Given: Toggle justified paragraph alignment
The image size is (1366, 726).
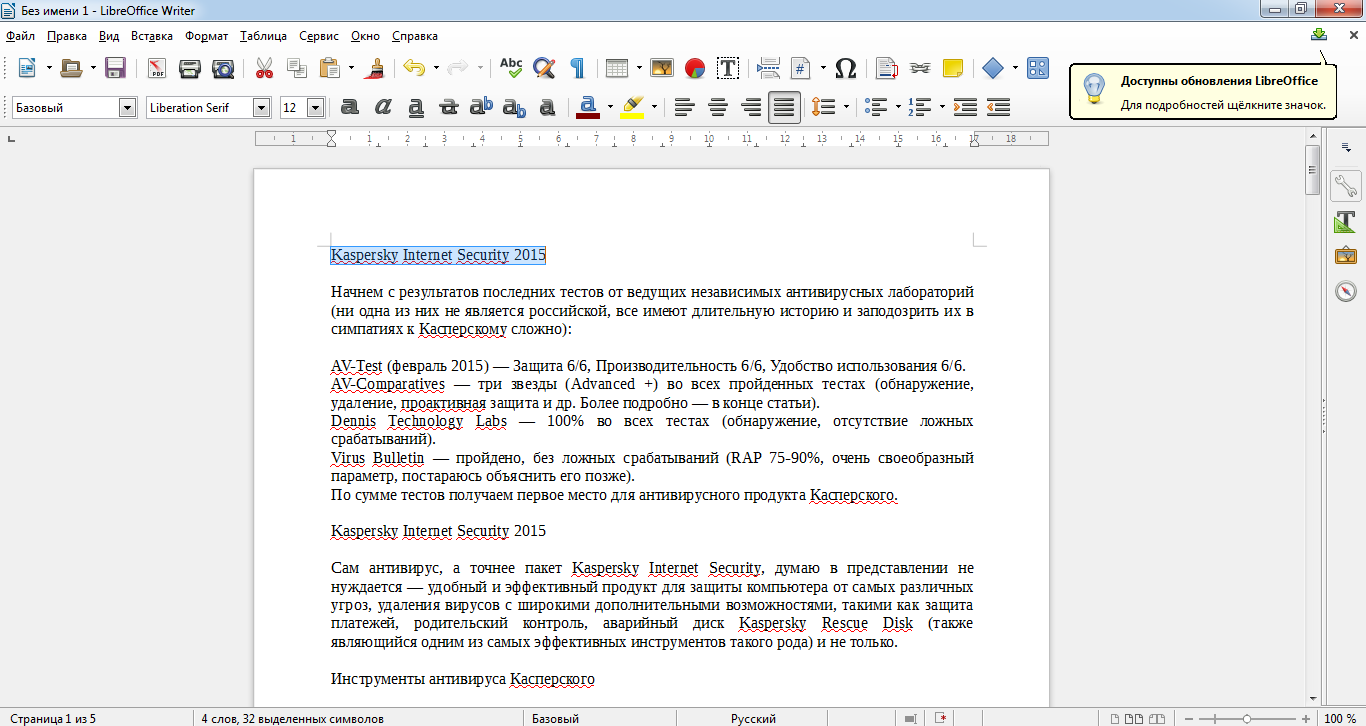Looking at the screenshot, I should pos(785,107).
